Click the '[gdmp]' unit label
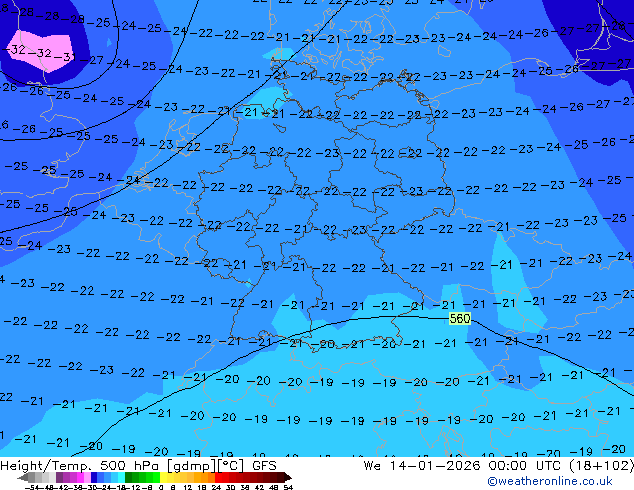The width and height of the screenshot is (634, 490). (190, 466)
